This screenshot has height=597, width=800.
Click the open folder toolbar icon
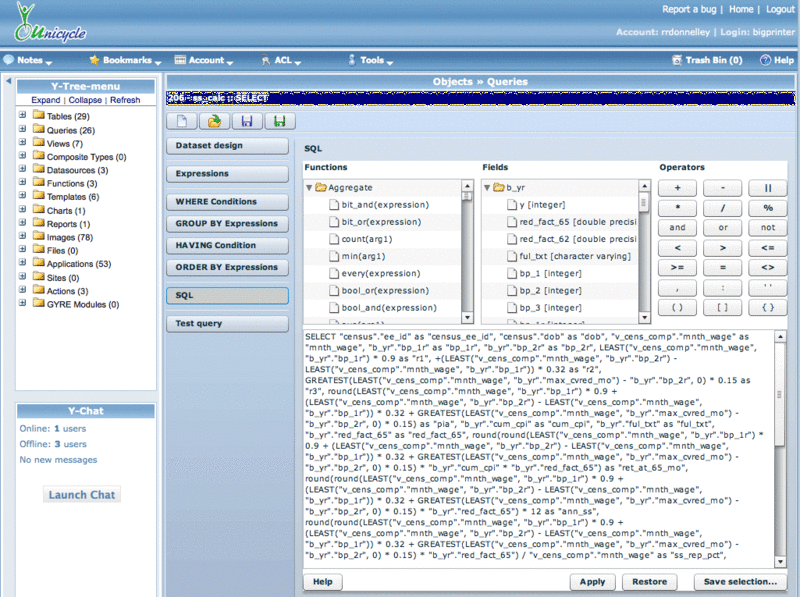click(x=213, y=121)
